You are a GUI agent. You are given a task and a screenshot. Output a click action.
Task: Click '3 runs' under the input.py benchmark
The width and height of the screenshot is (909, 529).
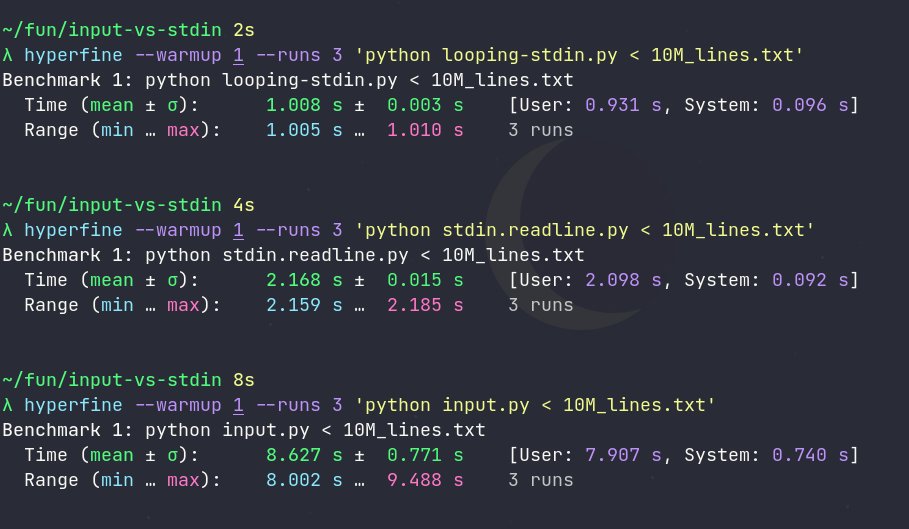click(541, 480)
